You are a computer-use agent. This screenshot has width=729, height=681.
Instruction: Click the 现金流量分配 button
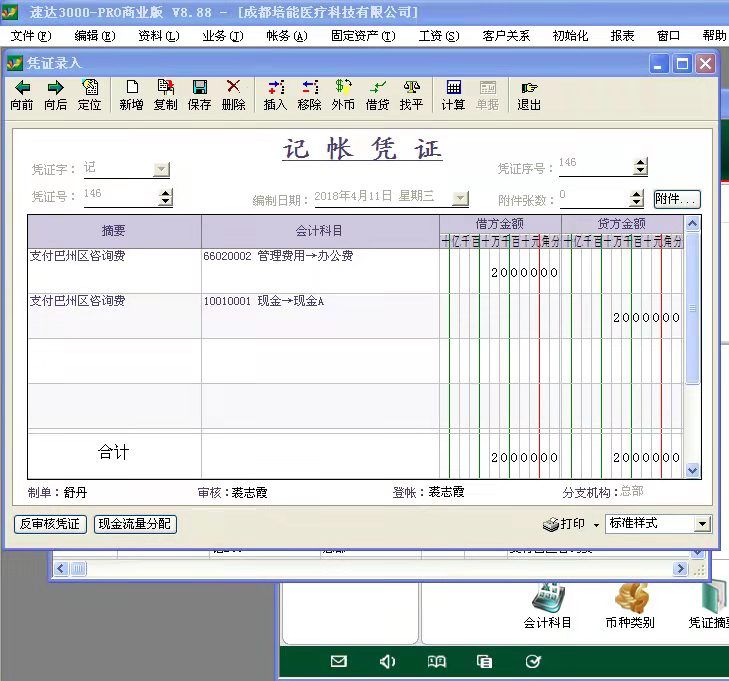tap(135, 524)
